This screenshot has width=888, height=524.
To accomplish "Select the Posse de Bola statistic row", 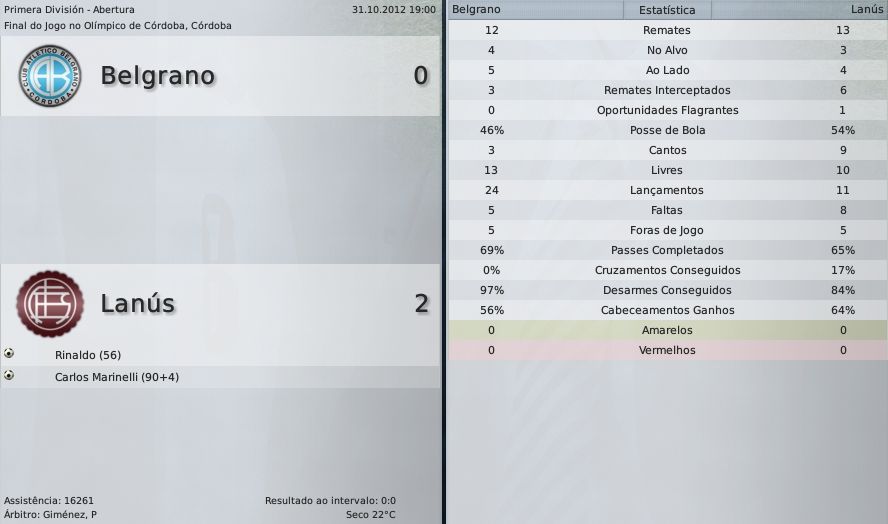I will pos(667,130).
